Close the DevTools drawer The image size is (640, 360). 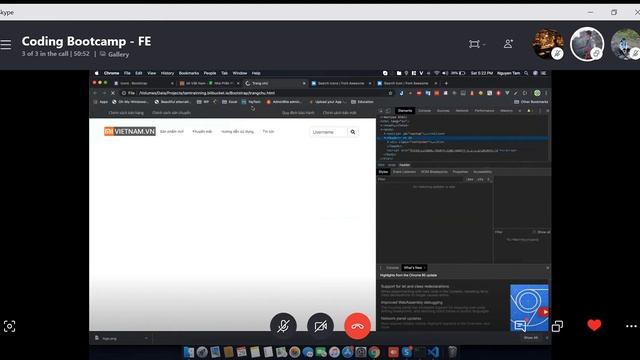coord(547,268)
